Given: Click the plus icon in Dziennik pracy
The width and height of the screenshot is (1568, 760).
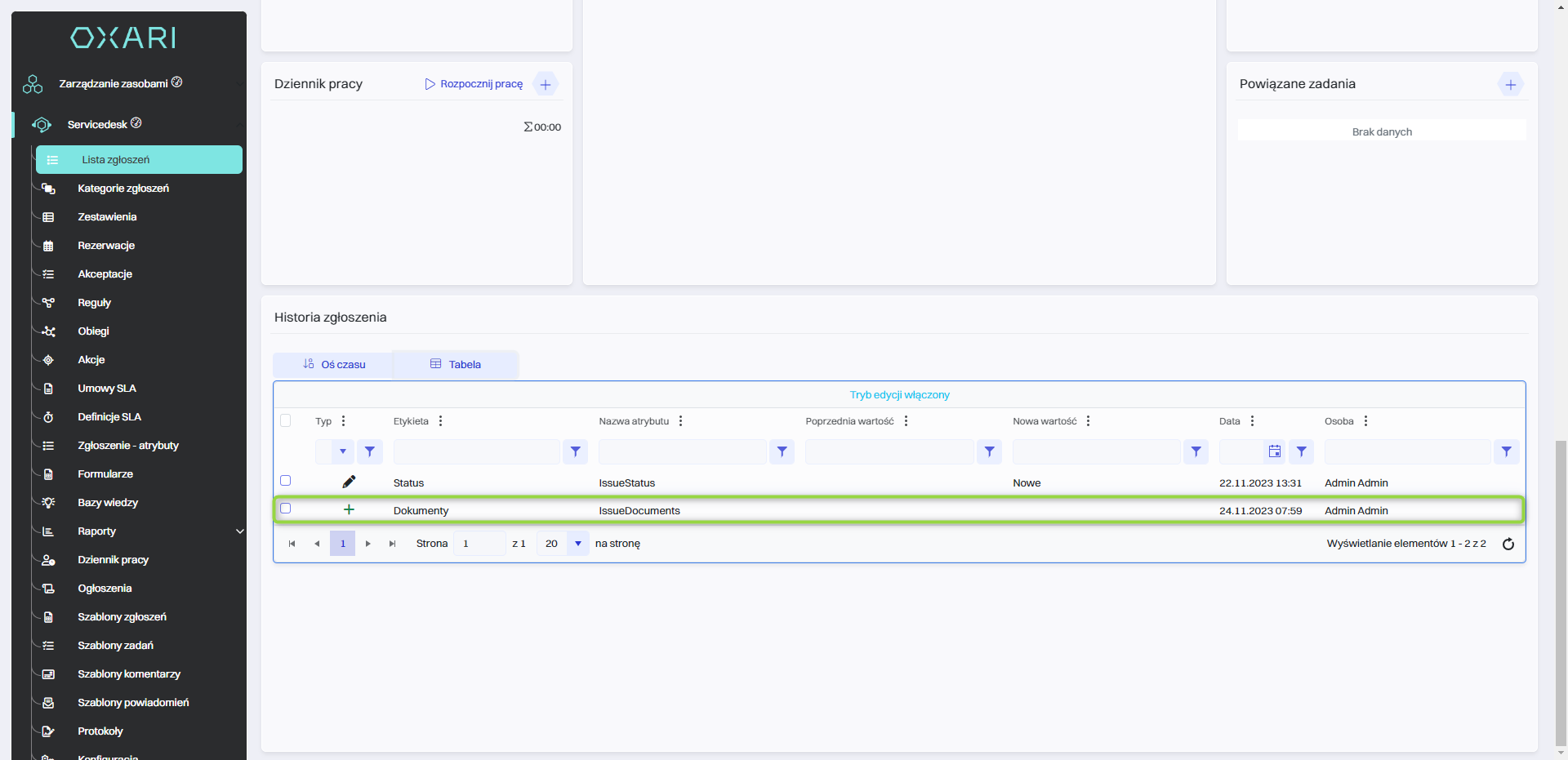Looking at the screenshot, I should point(546,84).
